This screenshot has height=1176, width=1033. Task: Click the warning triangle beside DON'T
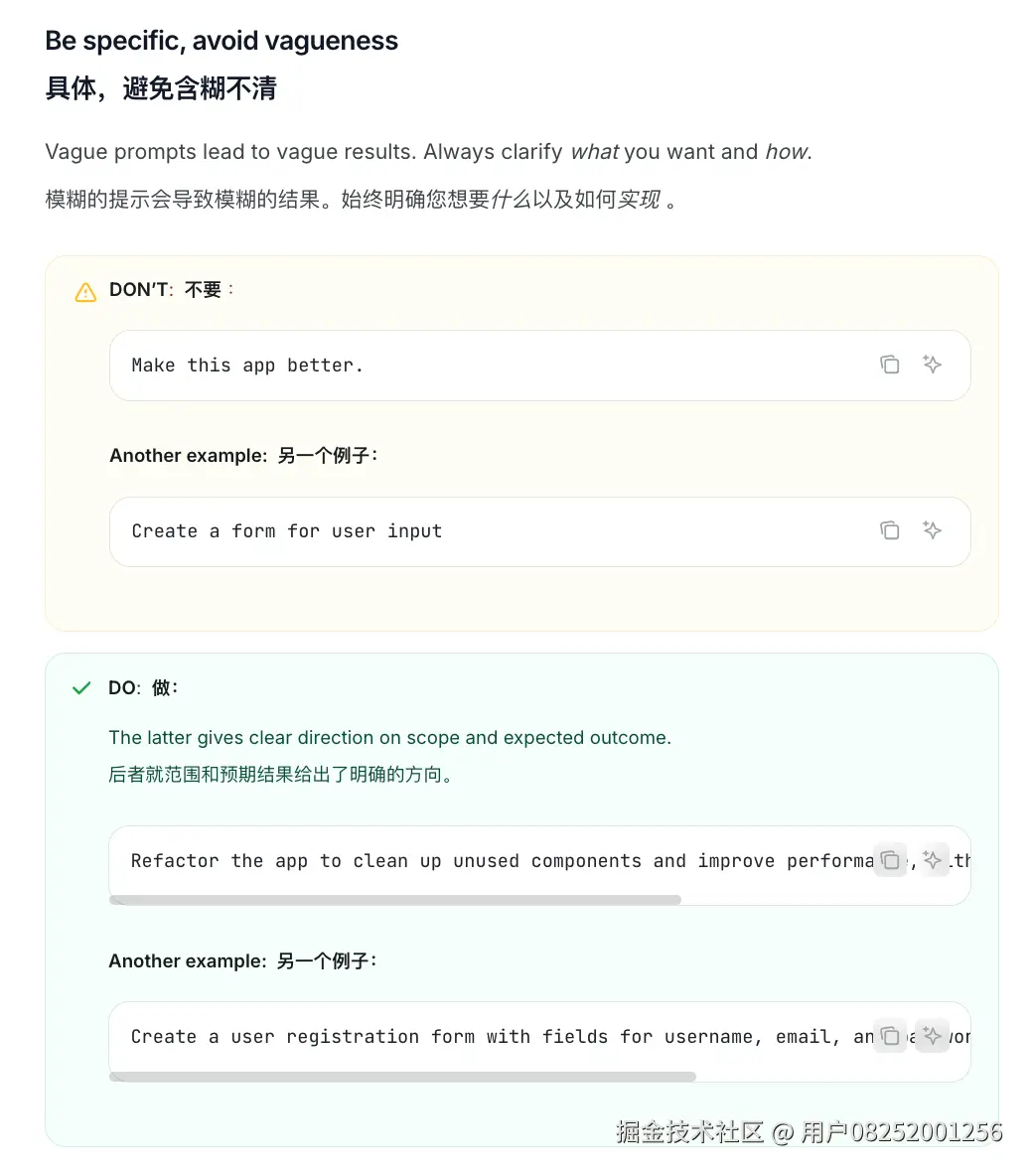[x=85, y=291]
